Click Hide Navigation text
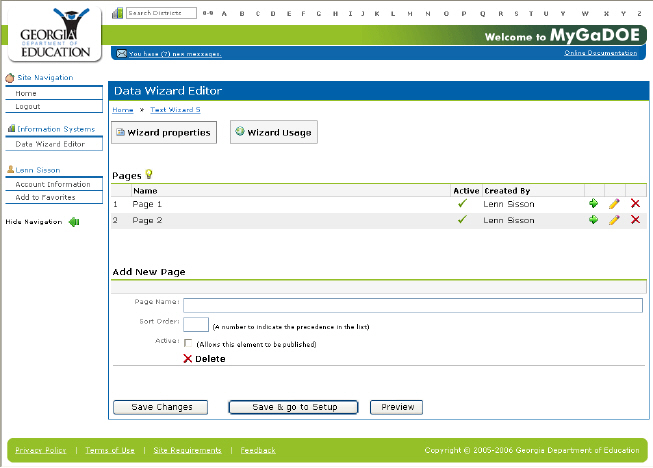 click(x=34, y=222)
